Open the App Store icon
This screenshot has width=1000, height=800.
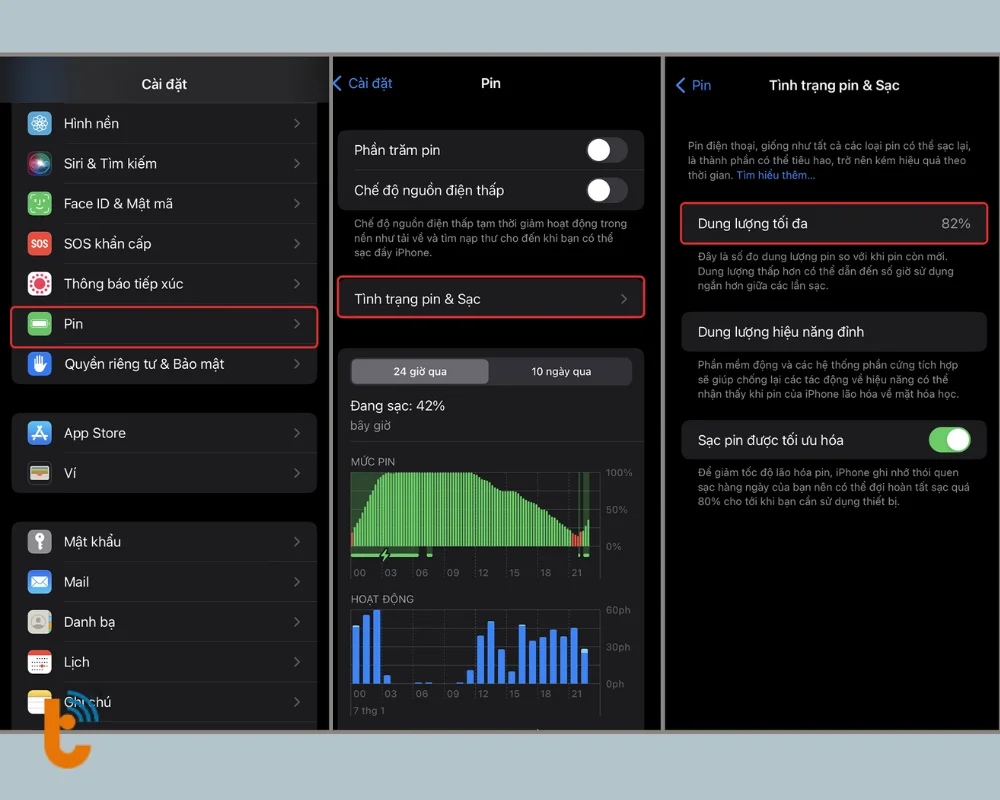pos(40,433)
